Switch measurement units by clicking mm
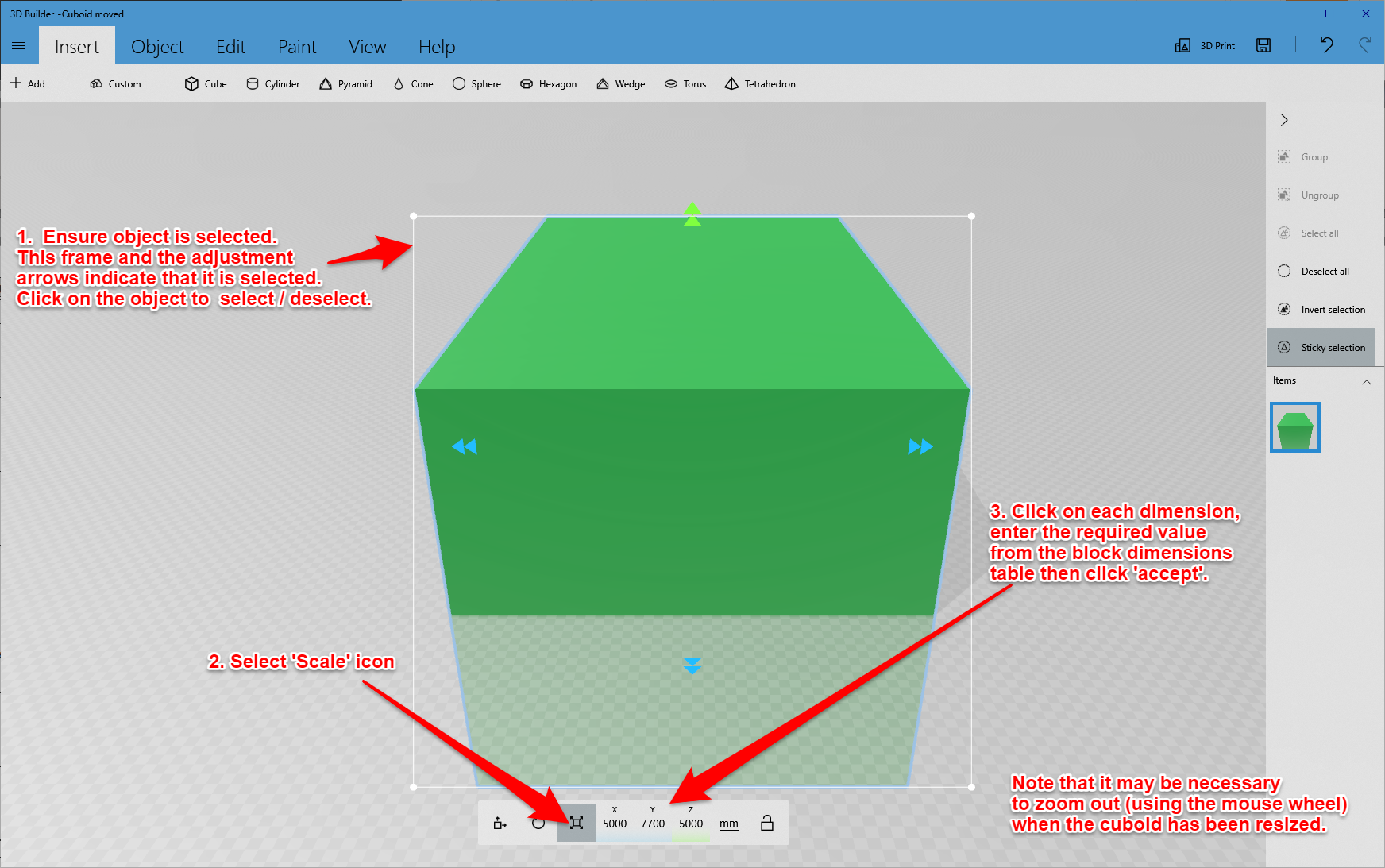1385x868 pixels. (x=728, y=823)
